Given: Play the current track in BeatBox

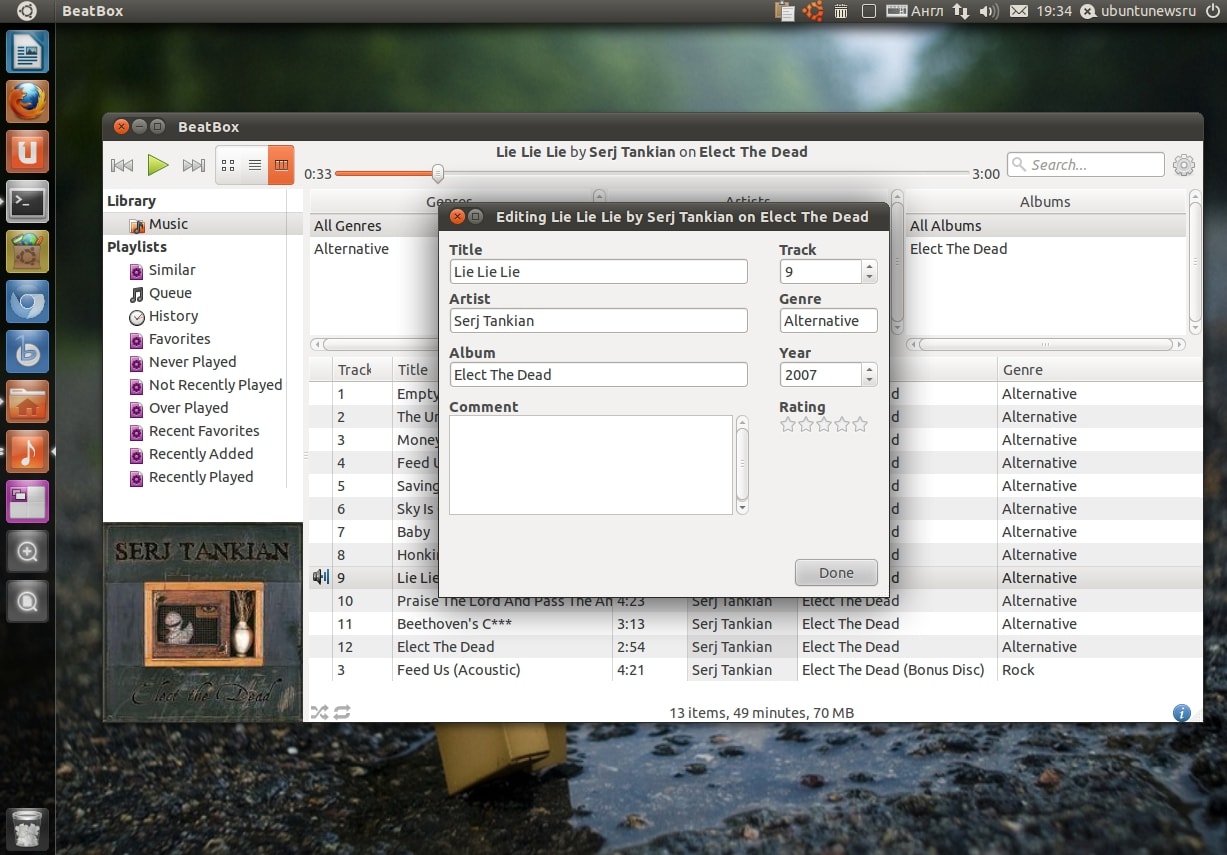Looking at the screenshot, I should pyautogui.click(x=157, y=165).
